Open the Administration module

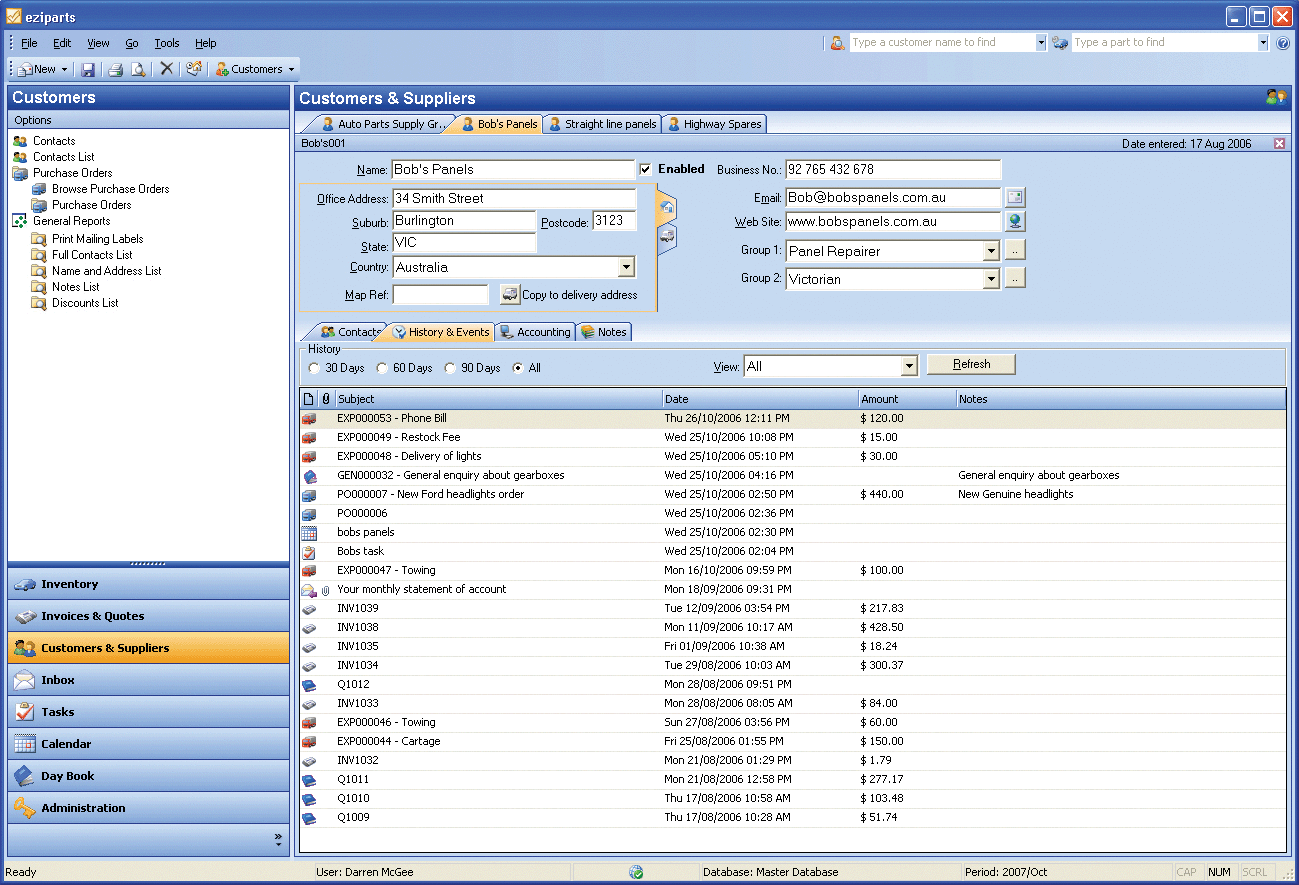pyautogui.click(x=148, y=808)
